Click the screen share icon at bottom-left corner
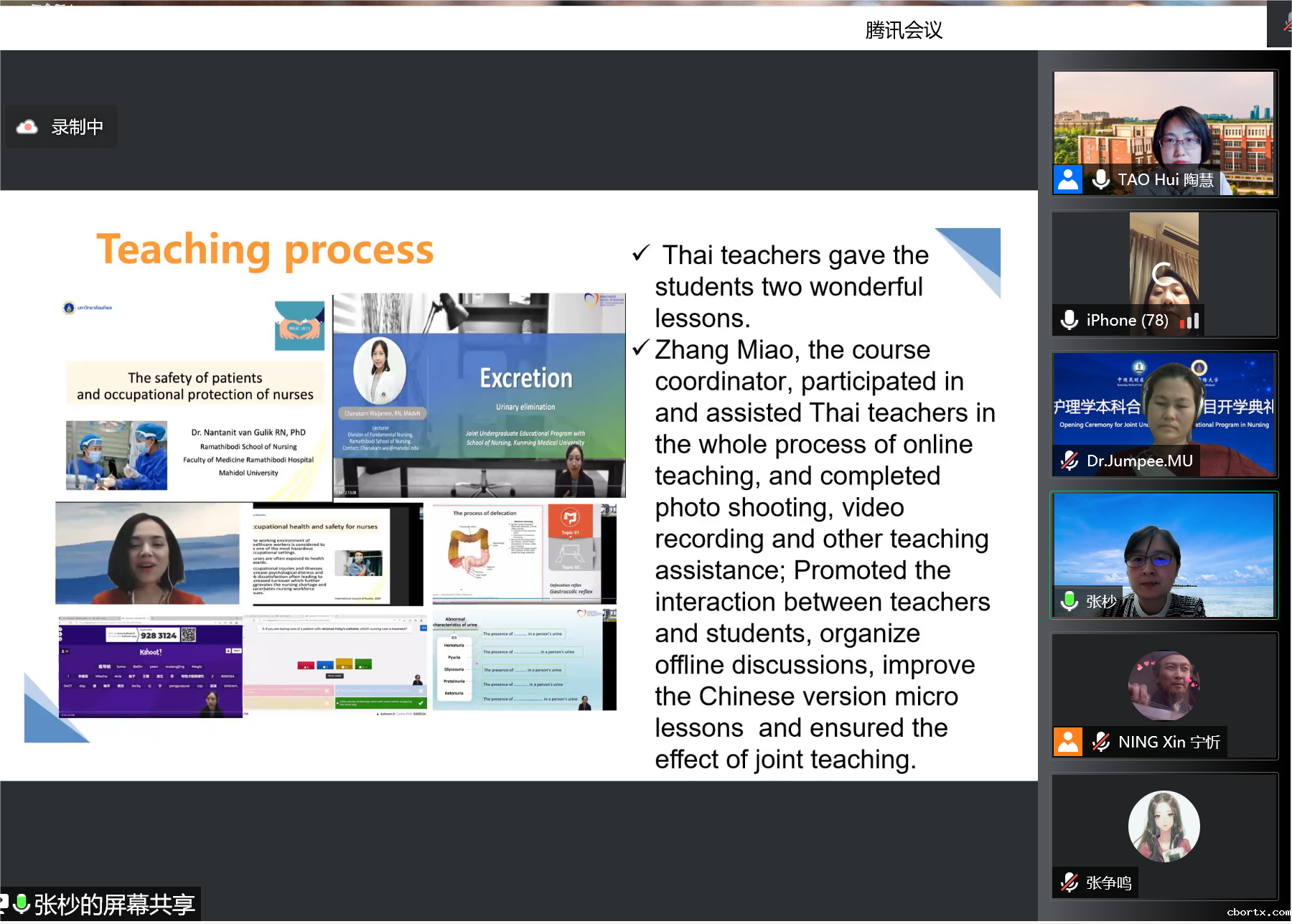This screenshot has width=1292, height=924. (x=4, y=903)
